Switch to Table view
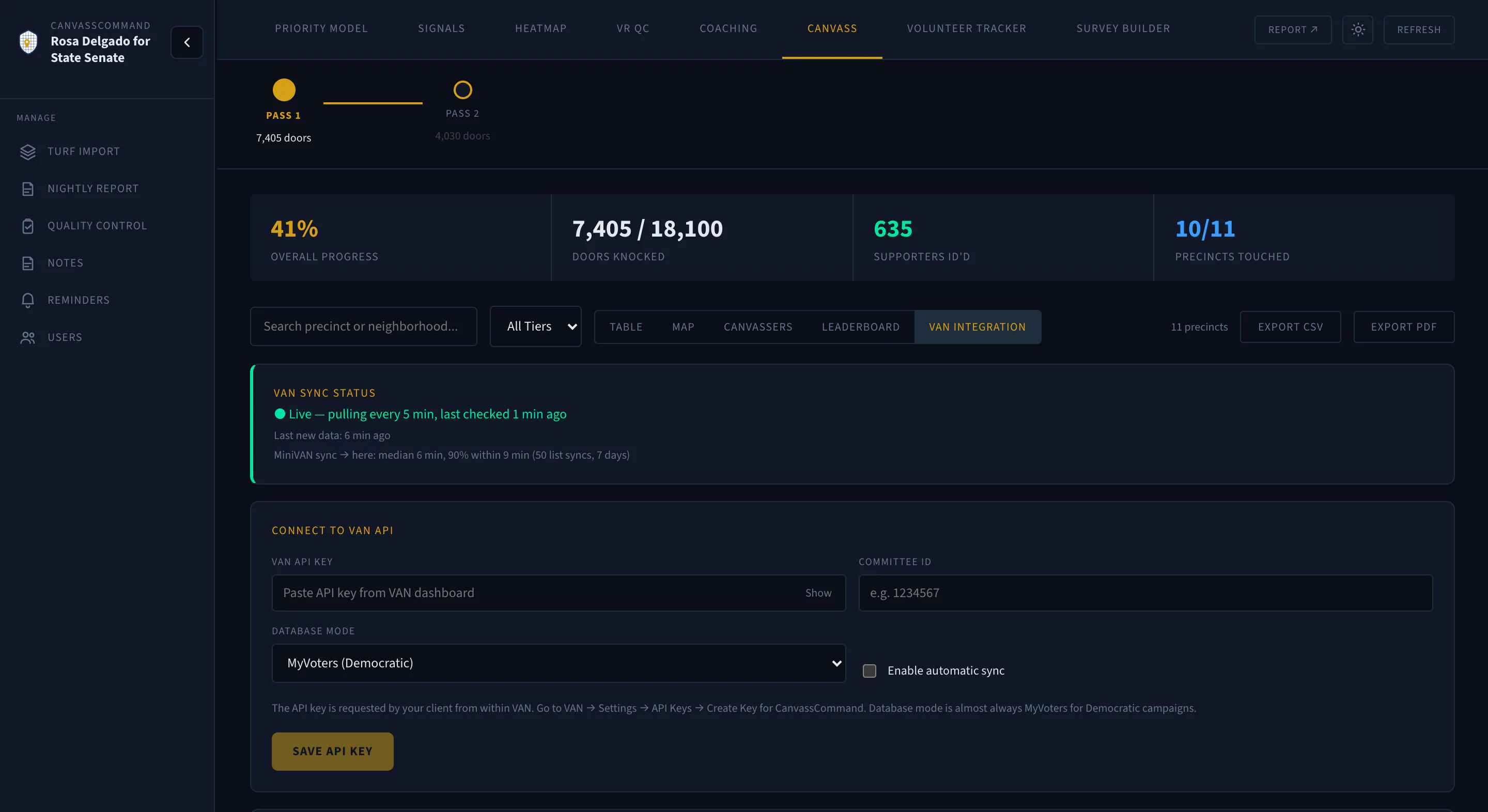 (x=626, y=327)
